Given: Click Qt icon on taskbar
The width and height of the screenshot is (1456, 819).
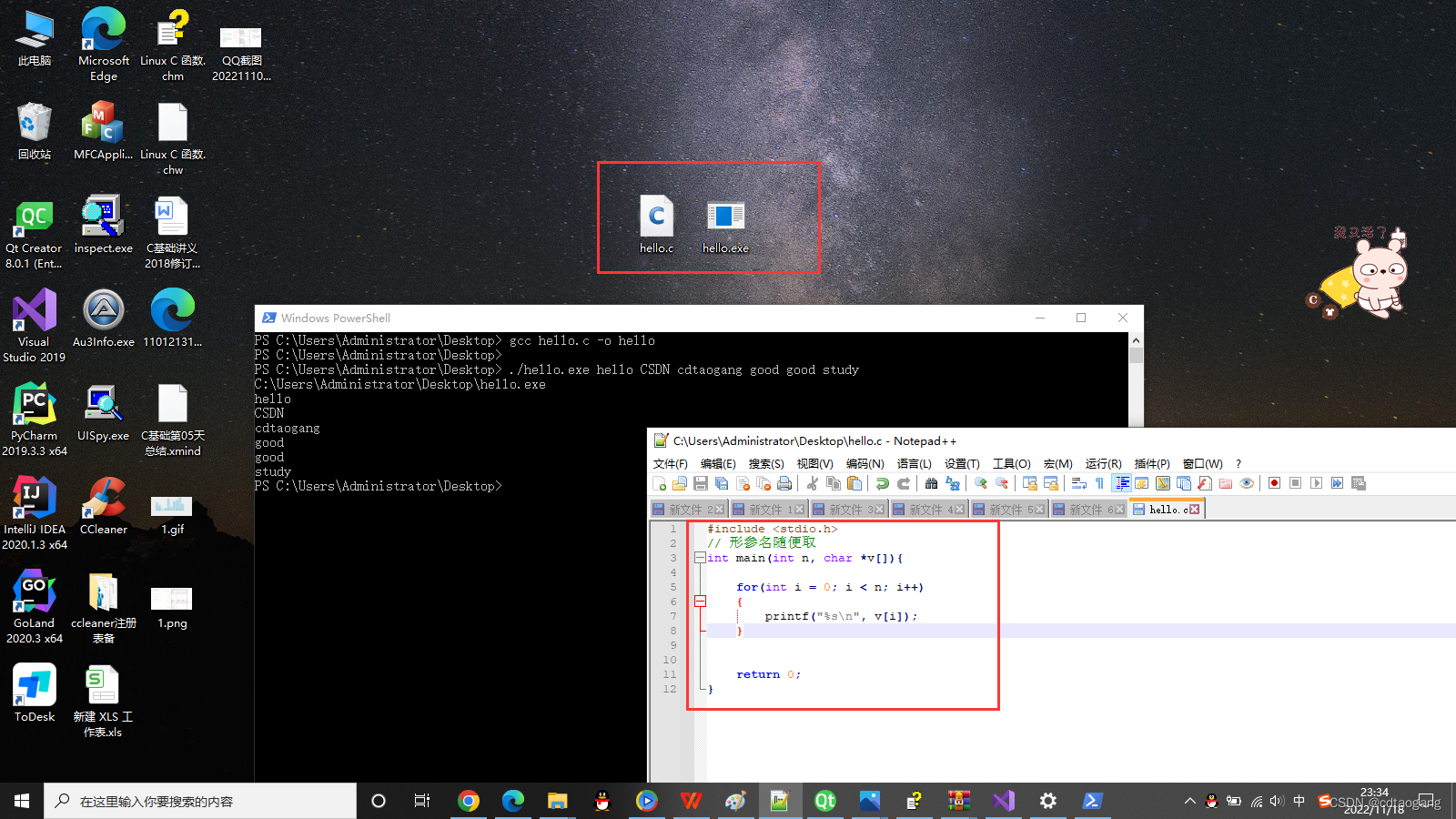Looking at the screenshot, I should coord(825,801).
